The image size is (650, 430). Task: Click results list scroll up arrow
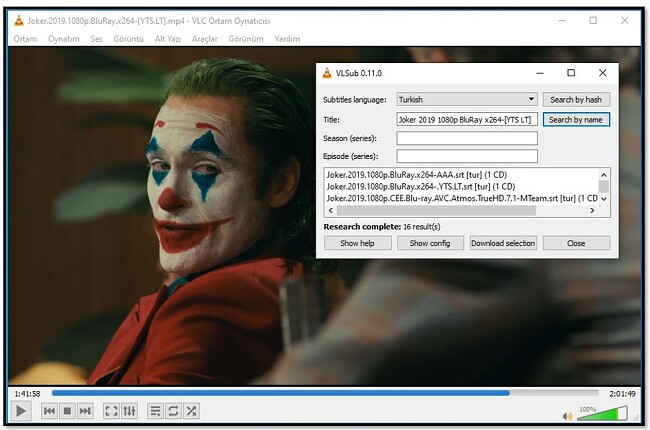604,175
